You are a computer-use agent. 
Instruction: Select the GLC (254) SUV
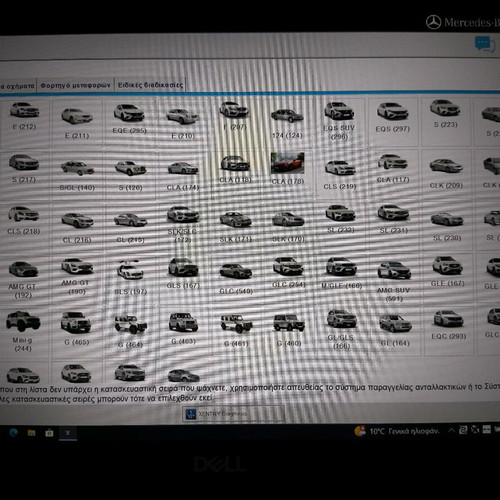[288, 279]
